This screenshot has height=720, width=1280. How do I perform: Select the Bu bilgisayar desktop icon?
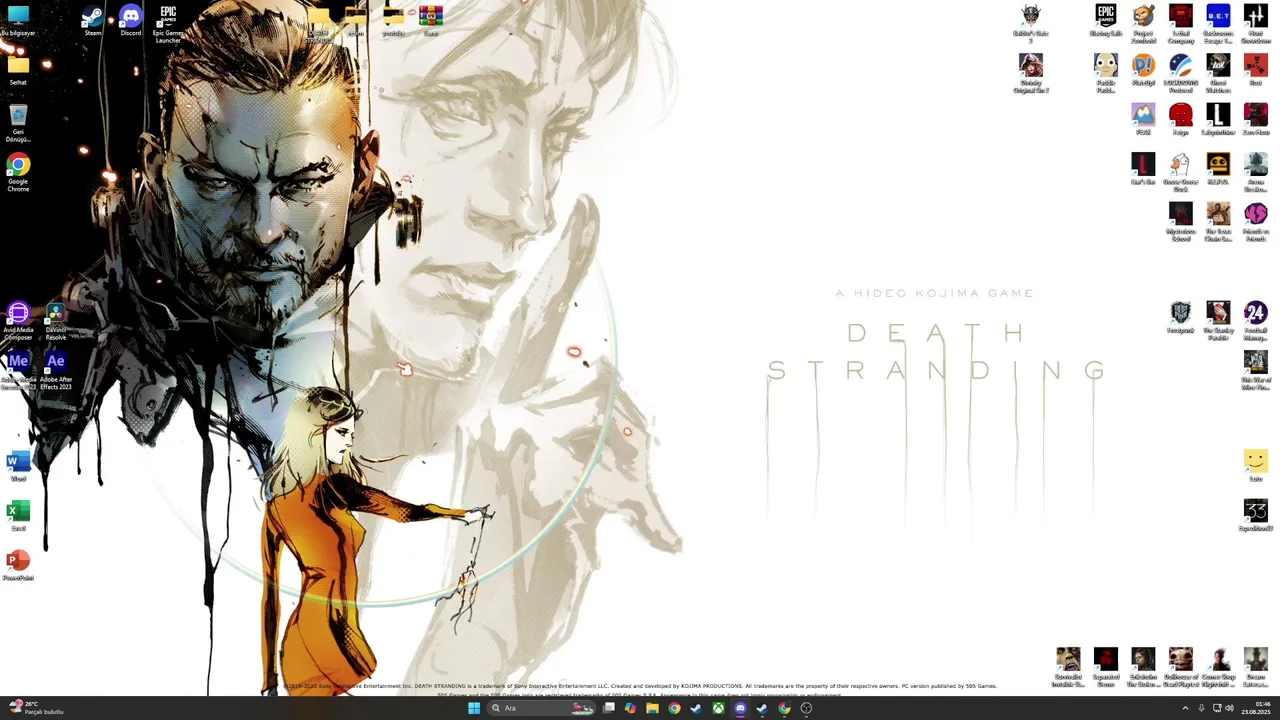tap(18, 20)
